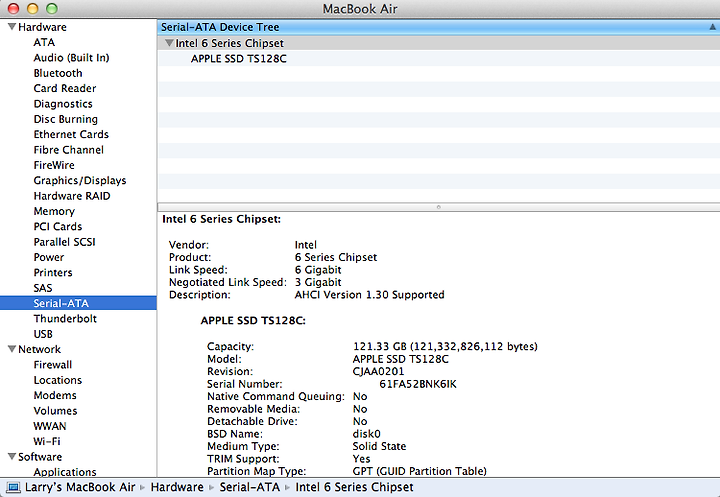The height and width of the screenshot is (497, 720).
Task: Click the BSD Name value disk0
Action: [366, 434]
